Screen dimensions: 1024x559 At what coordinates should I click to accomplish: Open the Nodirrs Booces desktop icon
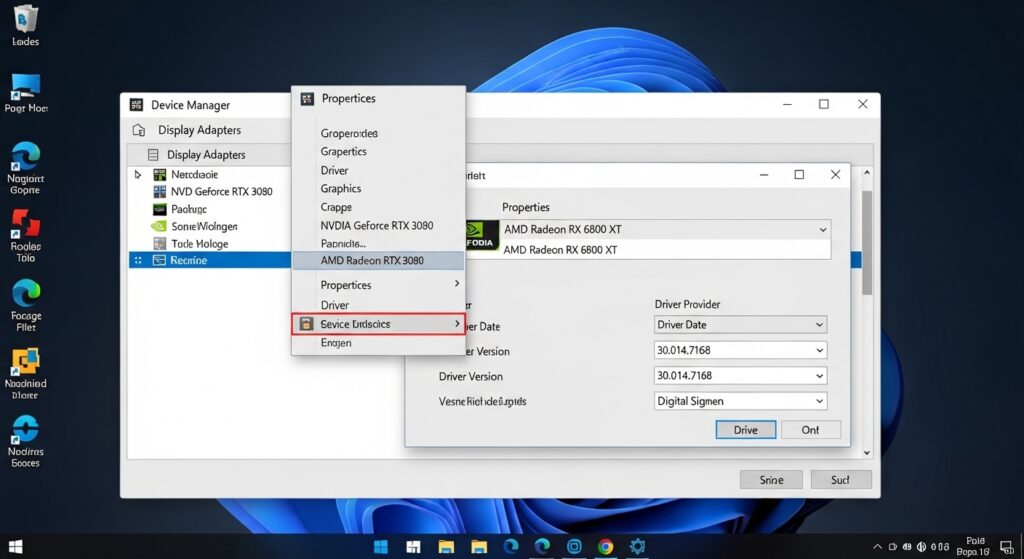(x=25, y=442)
